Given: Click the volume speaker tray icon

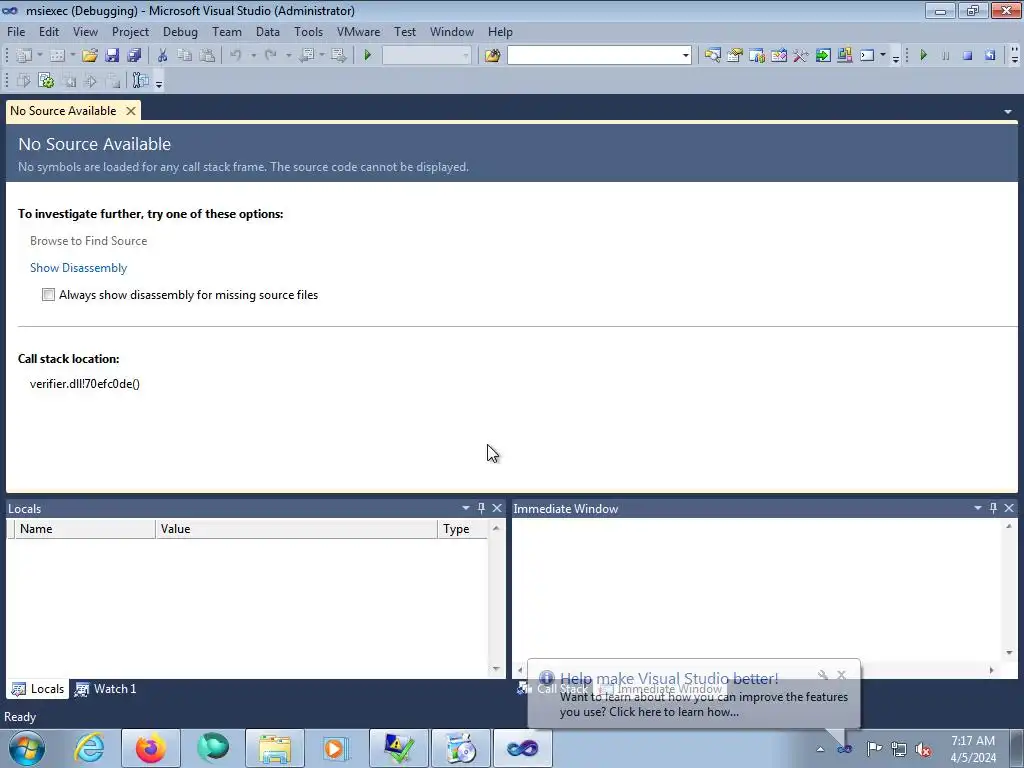Looking at the screenshot, I should pyautogui.click(x=923, y=749).
